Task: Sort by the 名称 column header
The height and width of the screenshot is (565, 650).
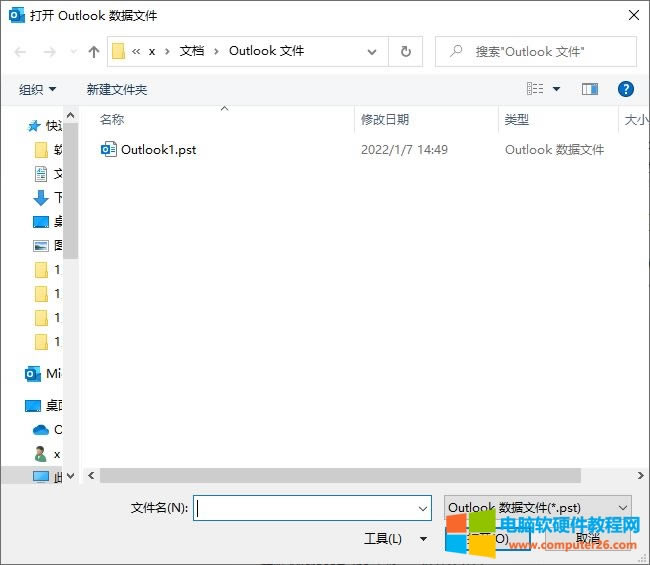Action: pos(112,120)
